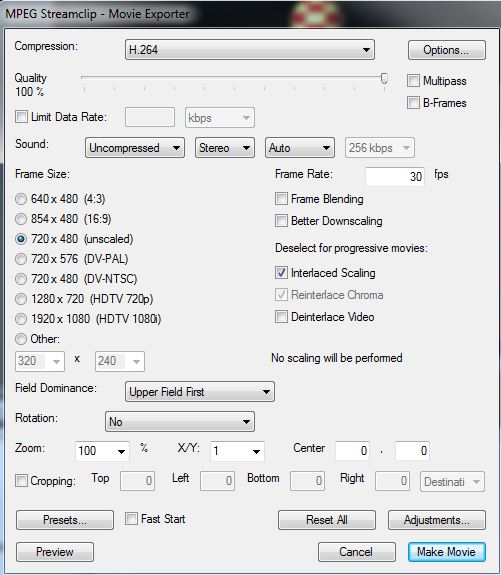Enable Deinterlace Video checkbox

[281, 317]
